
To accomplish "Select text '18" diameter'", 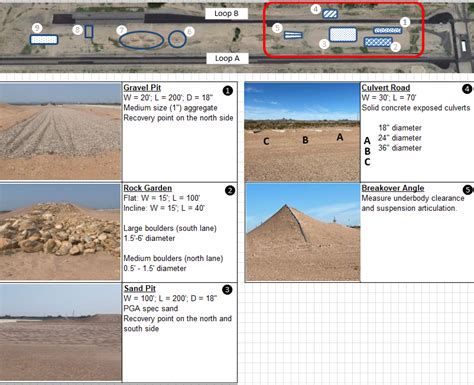I will pyautogui.click(x=400, y=128).
